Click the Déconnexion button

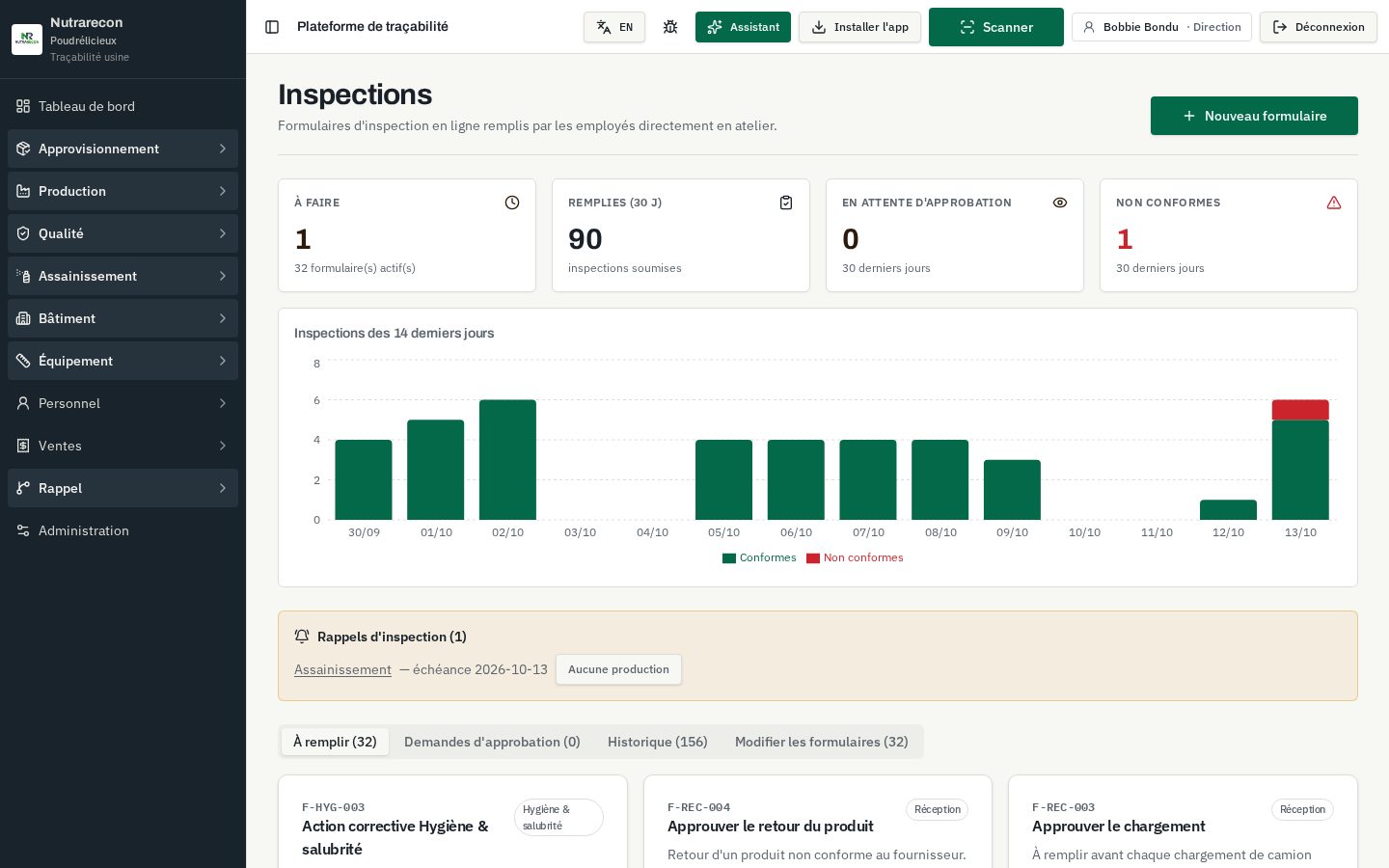click(x=1319, y=27)
